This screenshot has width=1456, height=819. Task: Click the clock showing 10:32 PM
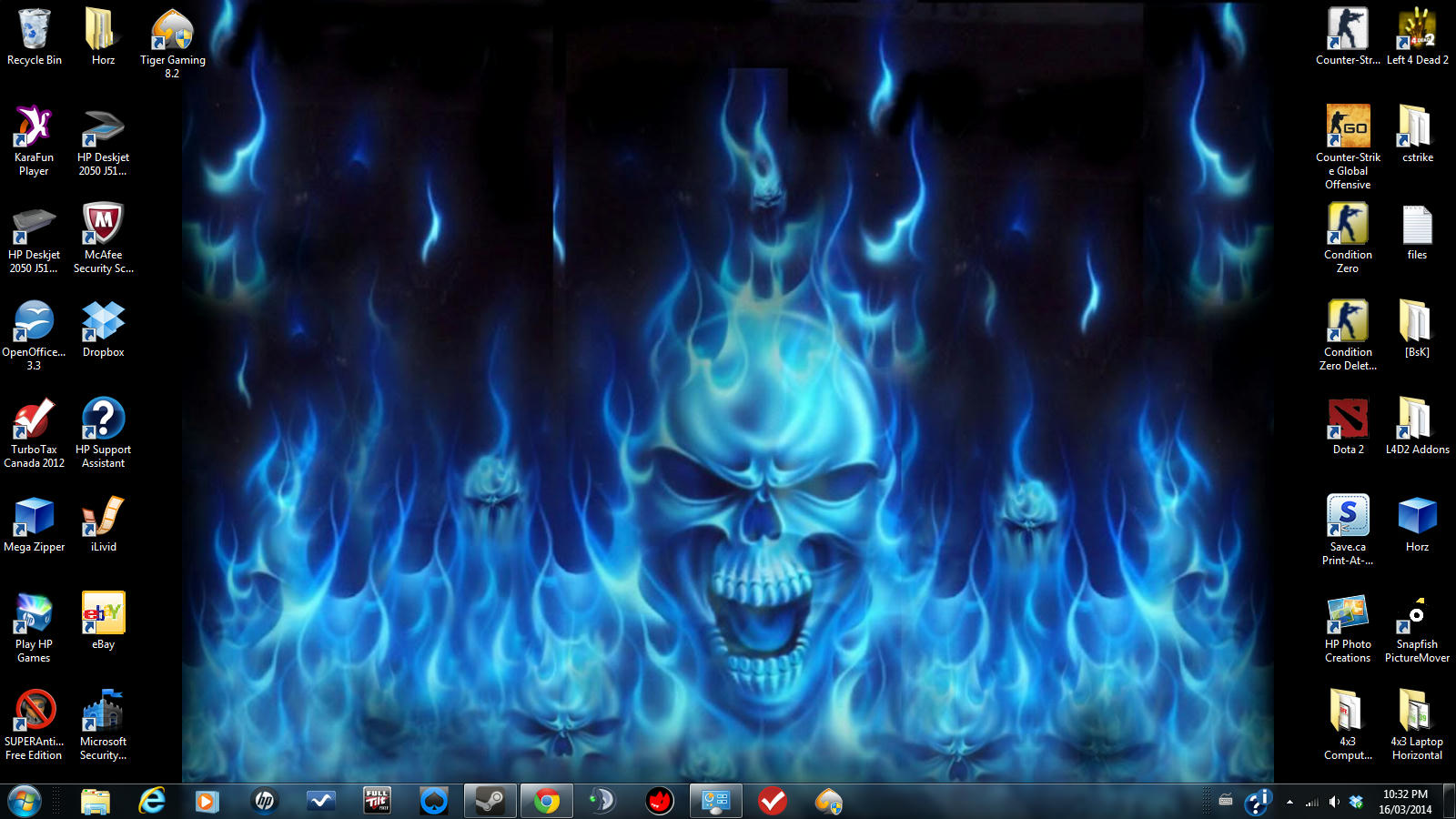tap(1405, 802)
